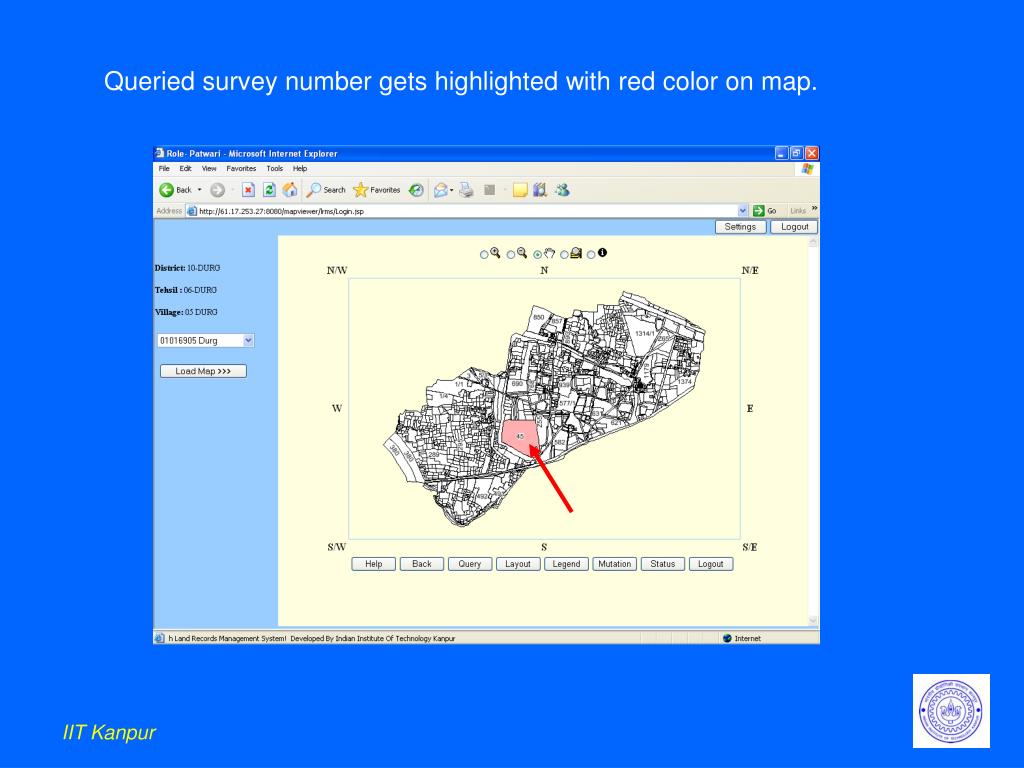Expand the Back button dropdown arrow

(198, 189)
